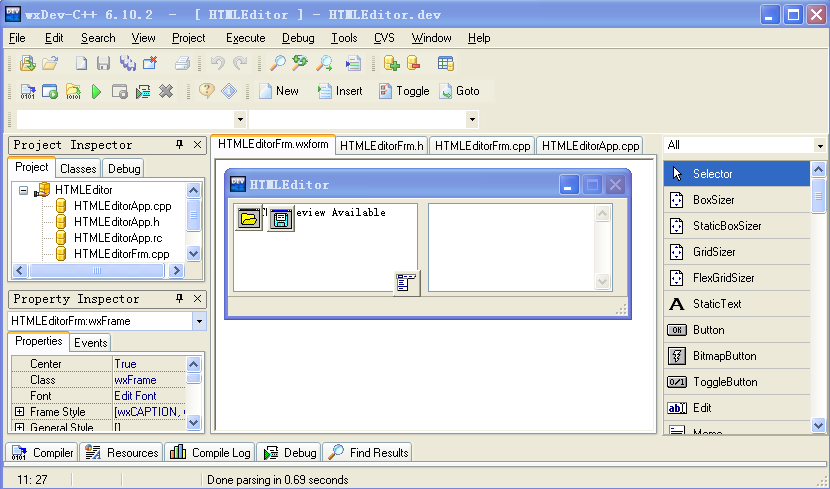This screenshot has height=489, width=830.
Task: Click the Open Project or File icon
Action: coord(50,64)
